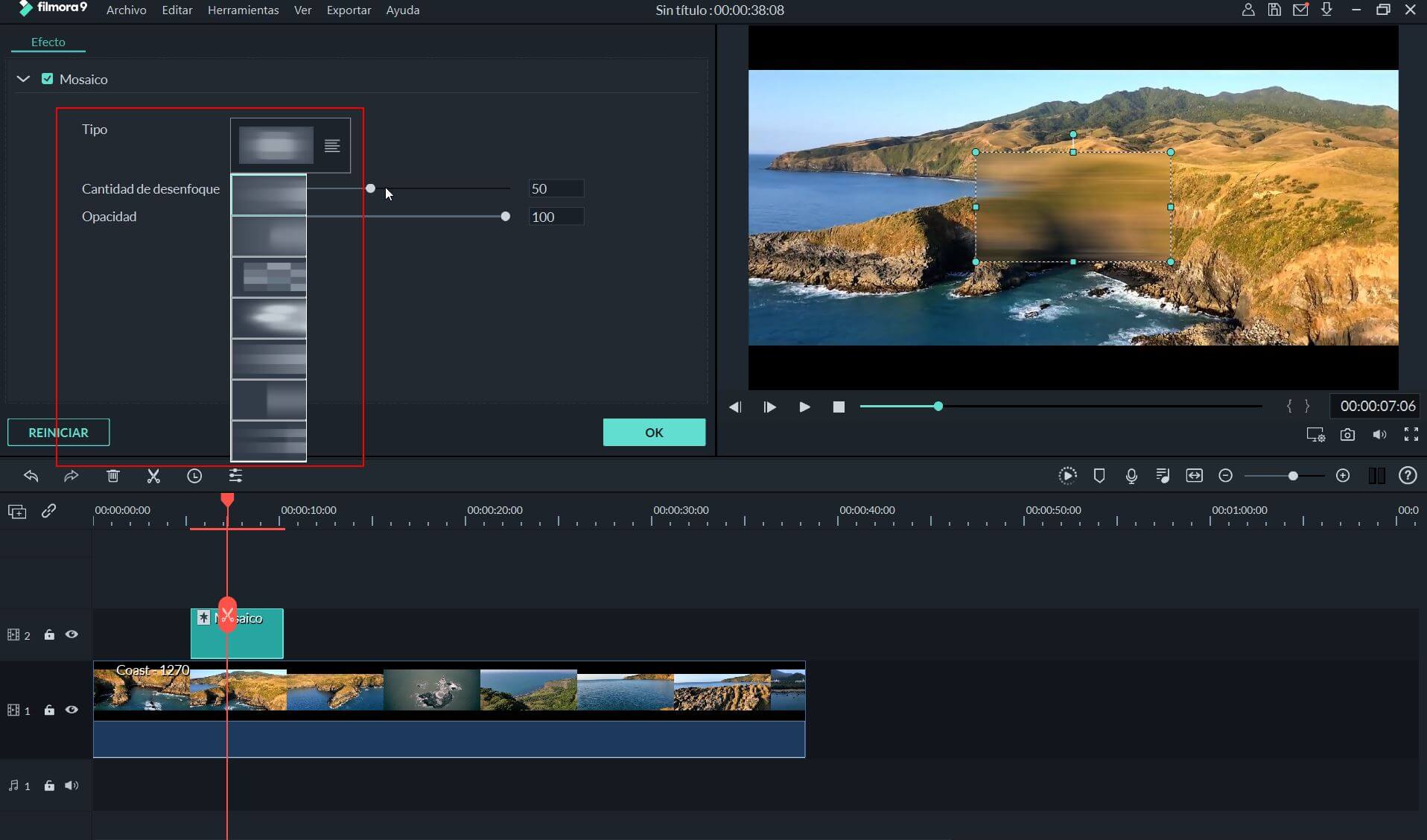Open the Exportar menu
Screen dimensions: 1427x840
349,10
